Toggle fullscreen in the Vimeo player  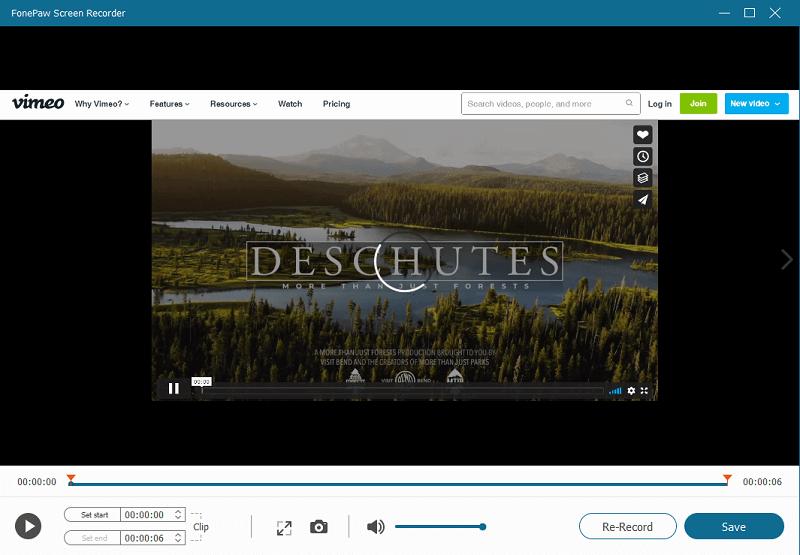(644, 391)
